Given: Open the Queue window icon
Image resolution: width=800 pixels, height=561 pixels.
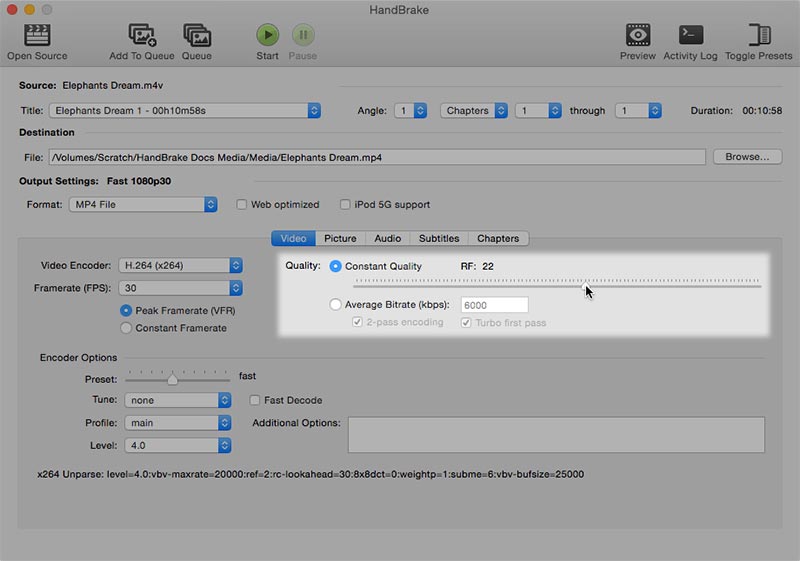Looking at the screenshot, I should pos(196,35).
